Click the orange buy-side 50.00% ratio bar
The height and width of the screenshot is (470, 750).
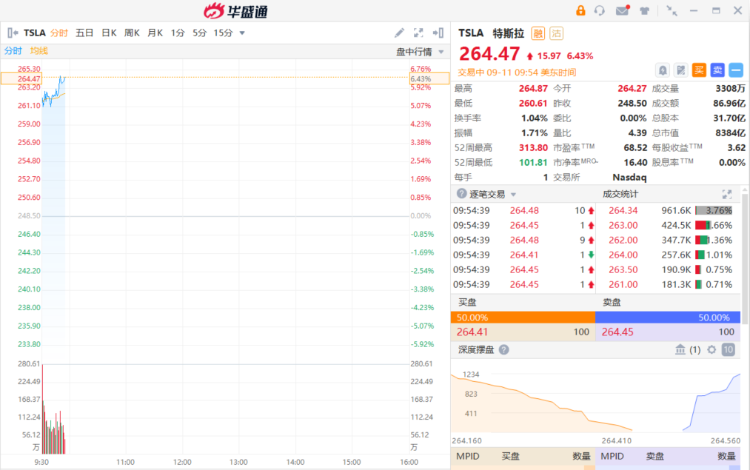point(523,316)
